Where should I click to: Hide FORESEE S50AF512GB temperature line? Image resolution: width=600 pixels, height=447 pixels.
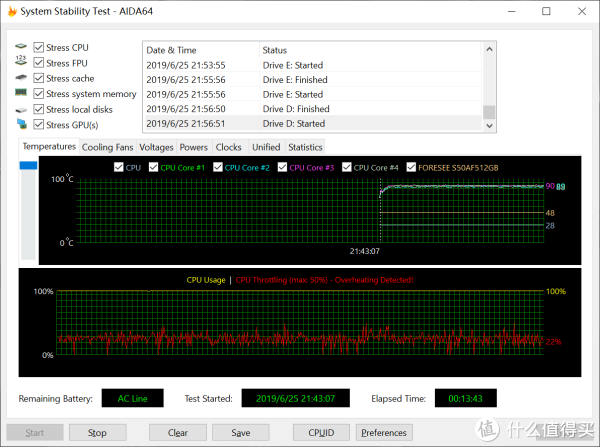(x=412, y=167)
